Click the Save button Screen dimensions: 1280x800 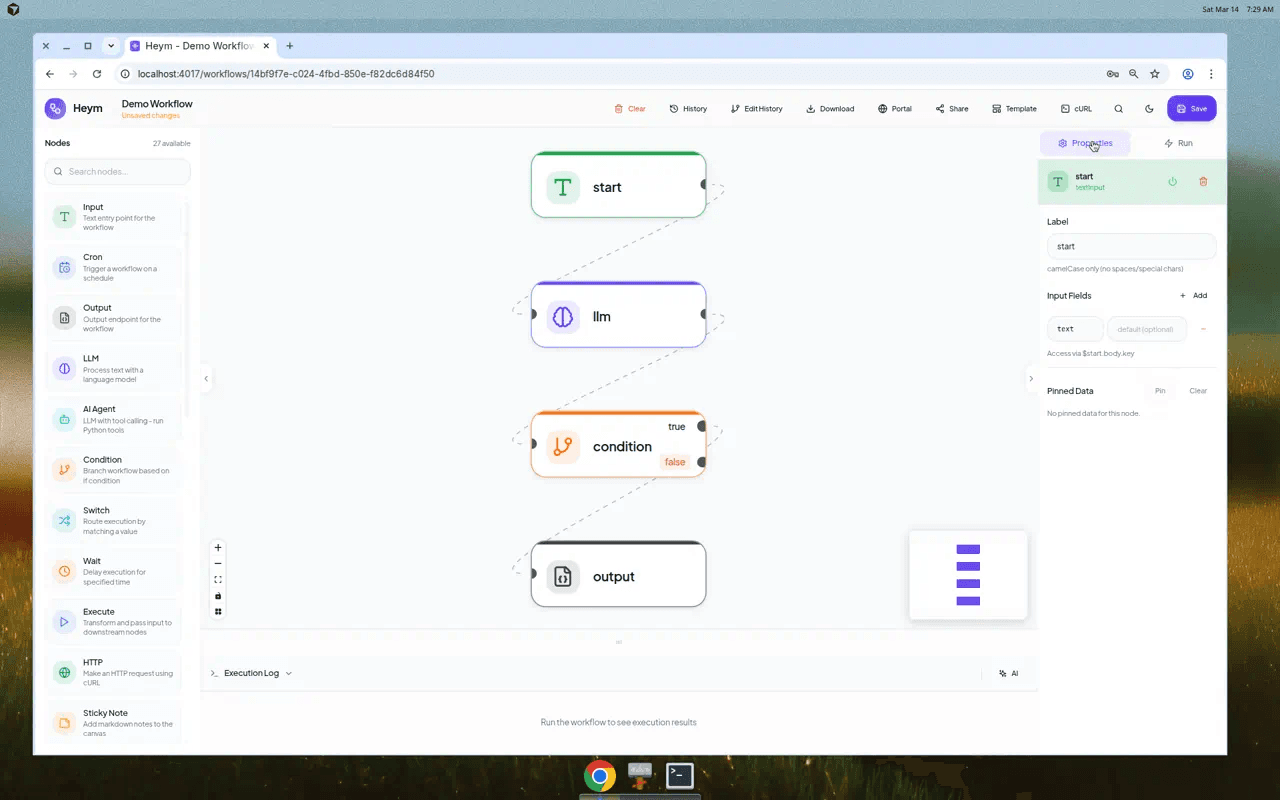click(x=1191, y=108)
